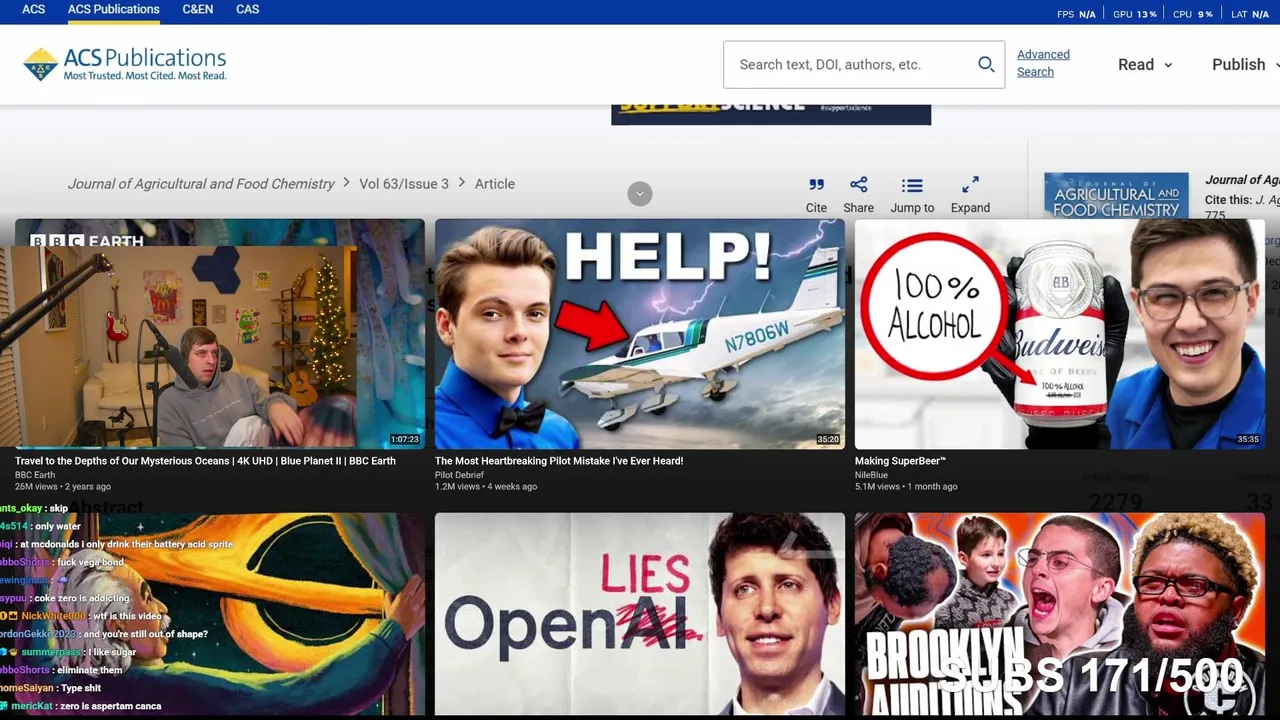Select the C&EN top tab
This screenshot has width=1280, height=720.
point(198,9)
